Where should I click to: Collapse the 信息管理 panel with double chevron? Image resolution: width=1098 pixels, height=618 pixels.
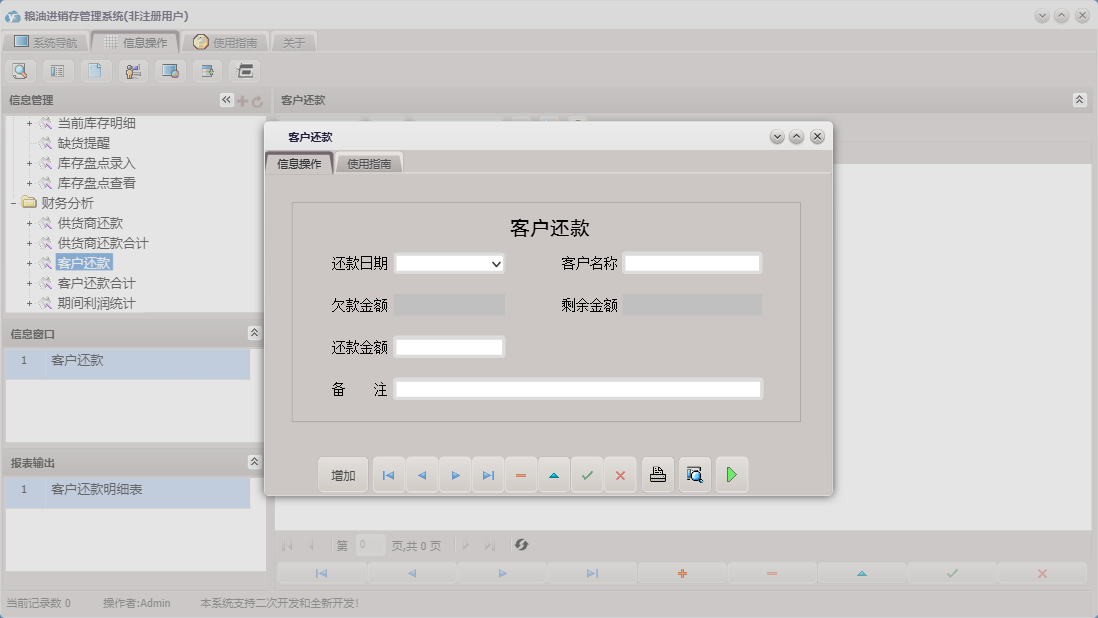[x=225, y=99]
